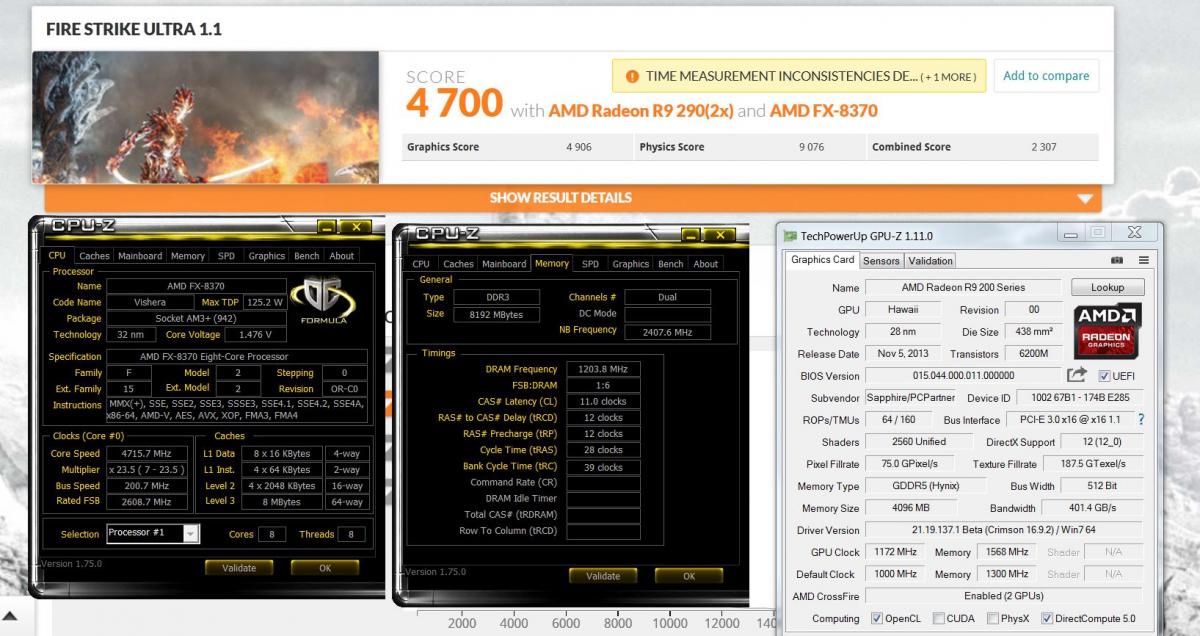1200x636 pixels.
Task: Click the NB Frequency value 2407.6 MHz
Action: pyautogui.click(x=667, y=330)
